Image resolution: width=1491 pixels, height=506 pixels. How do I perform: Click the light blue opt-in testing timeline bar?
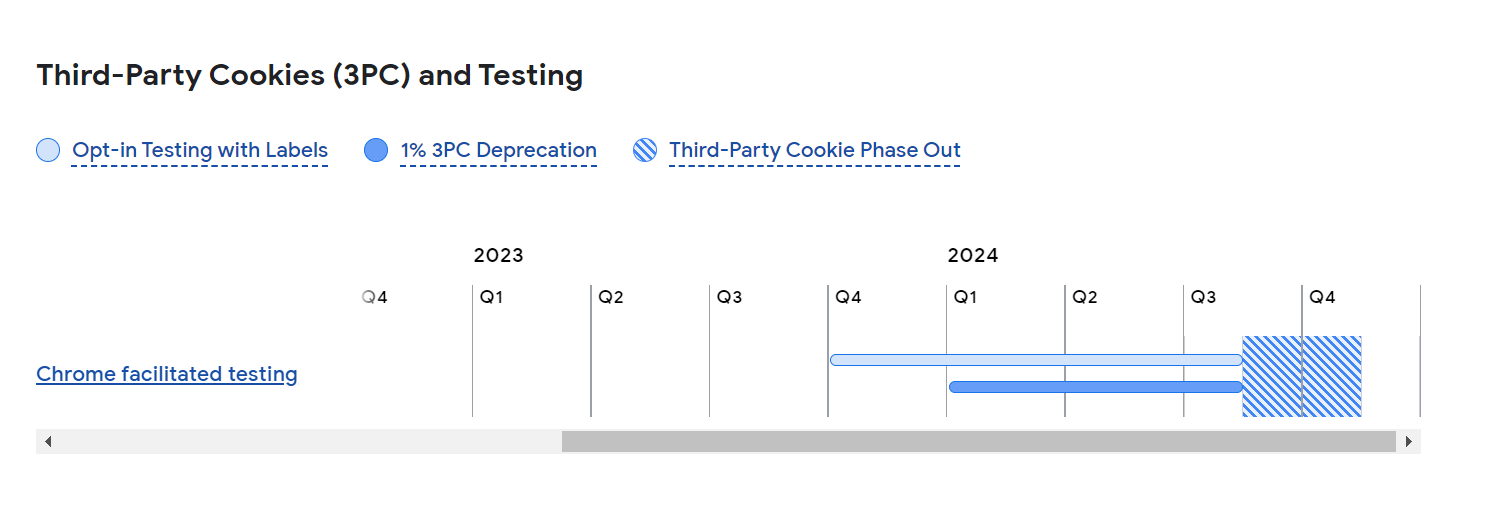[1035, 360]
